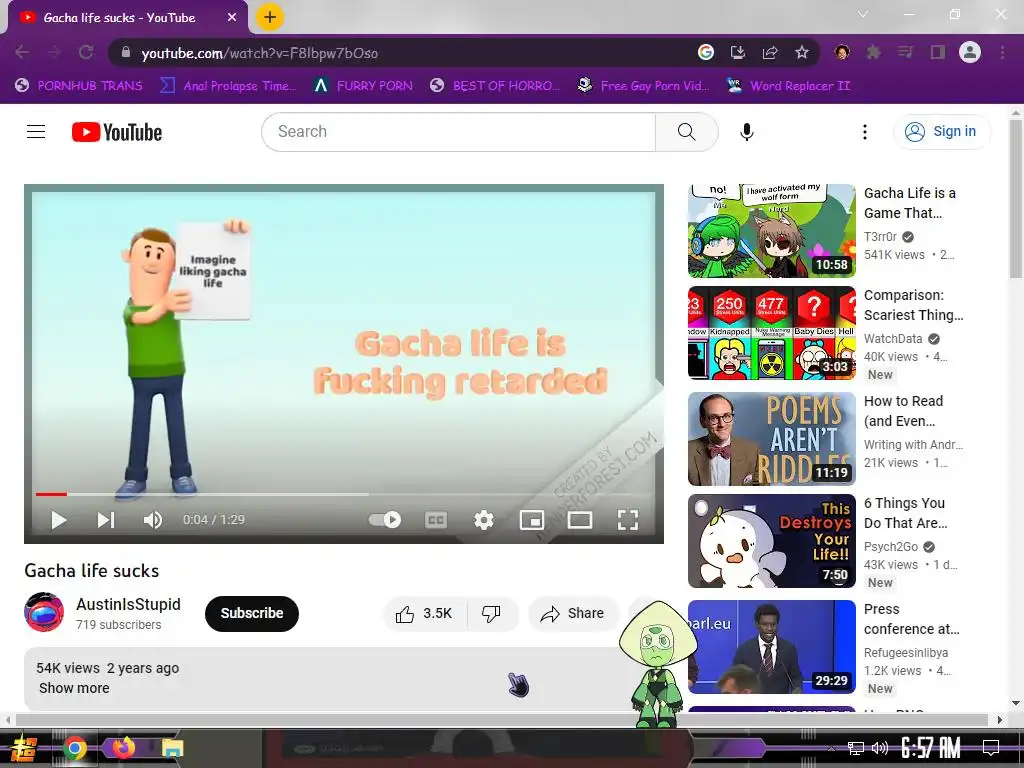The height and width of the screenshot is (768, 1024).
Task: Open the Windows Start button on the taskbar
Action: (22, 748)
